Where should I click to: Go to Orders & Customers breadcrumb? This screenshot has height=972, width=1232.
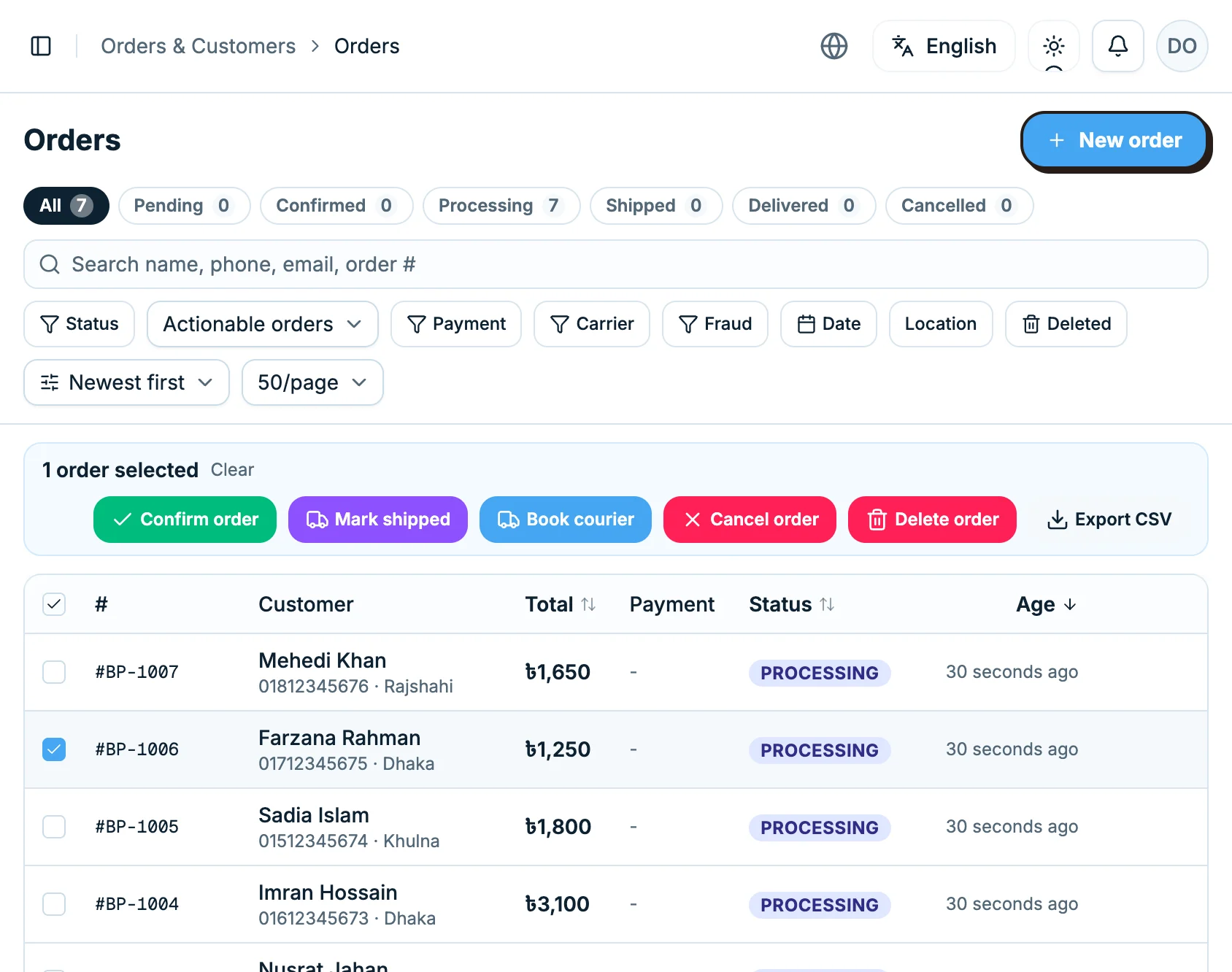[199, 46]
